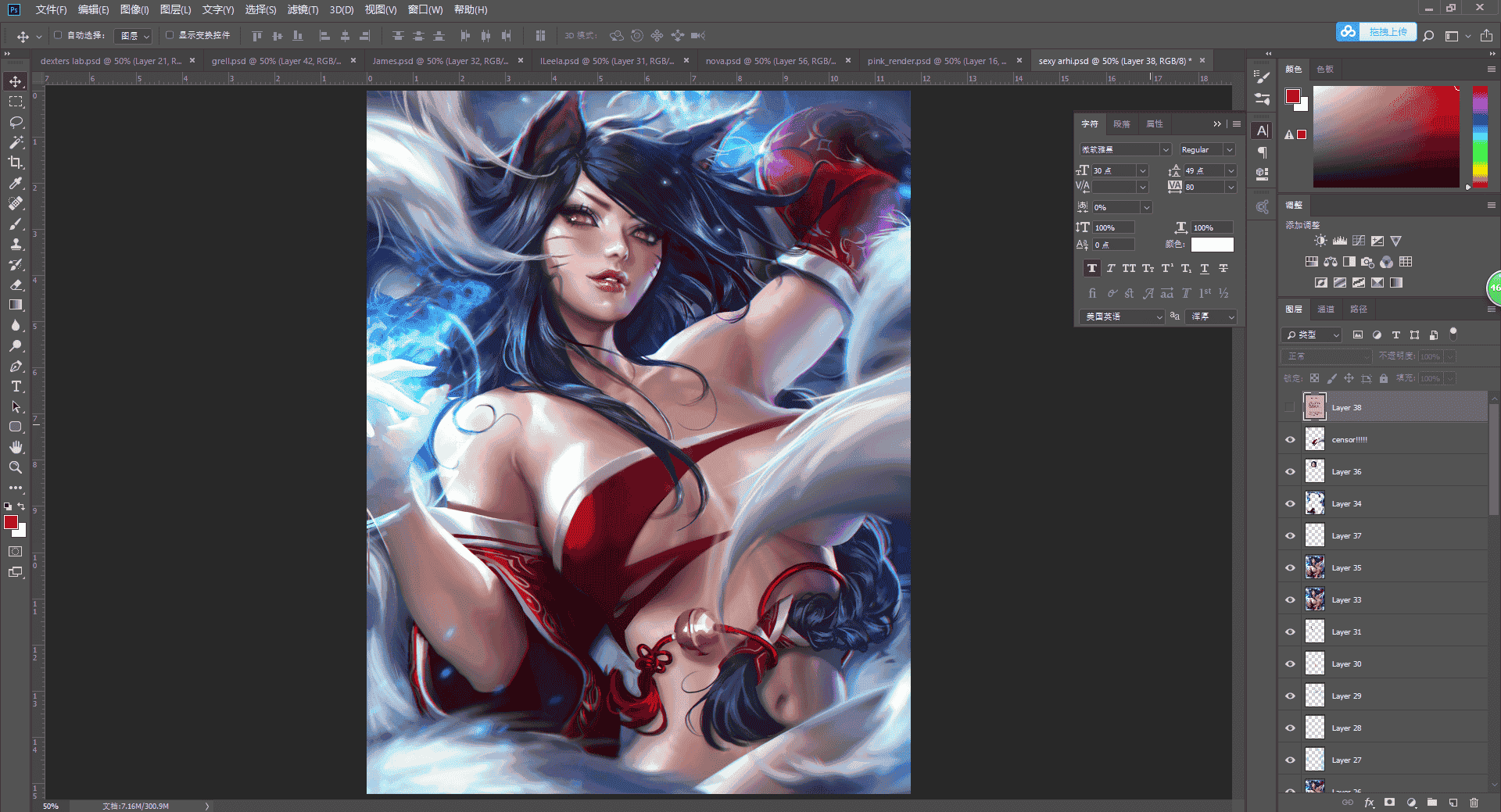
Task: Select the Horizontal Type tool
Action: point(16,386)
